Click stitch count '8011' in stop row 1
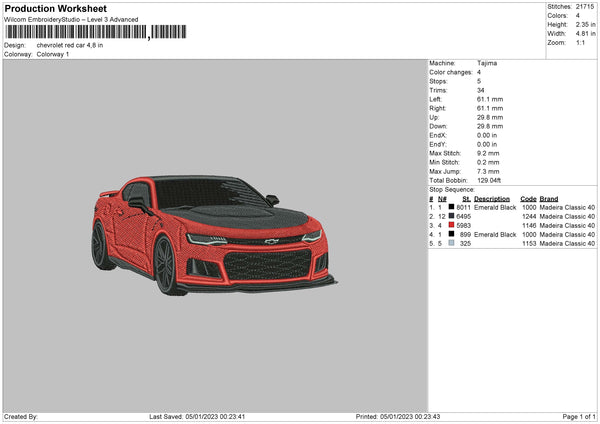600x424 pixels. [x=463, y=207]
